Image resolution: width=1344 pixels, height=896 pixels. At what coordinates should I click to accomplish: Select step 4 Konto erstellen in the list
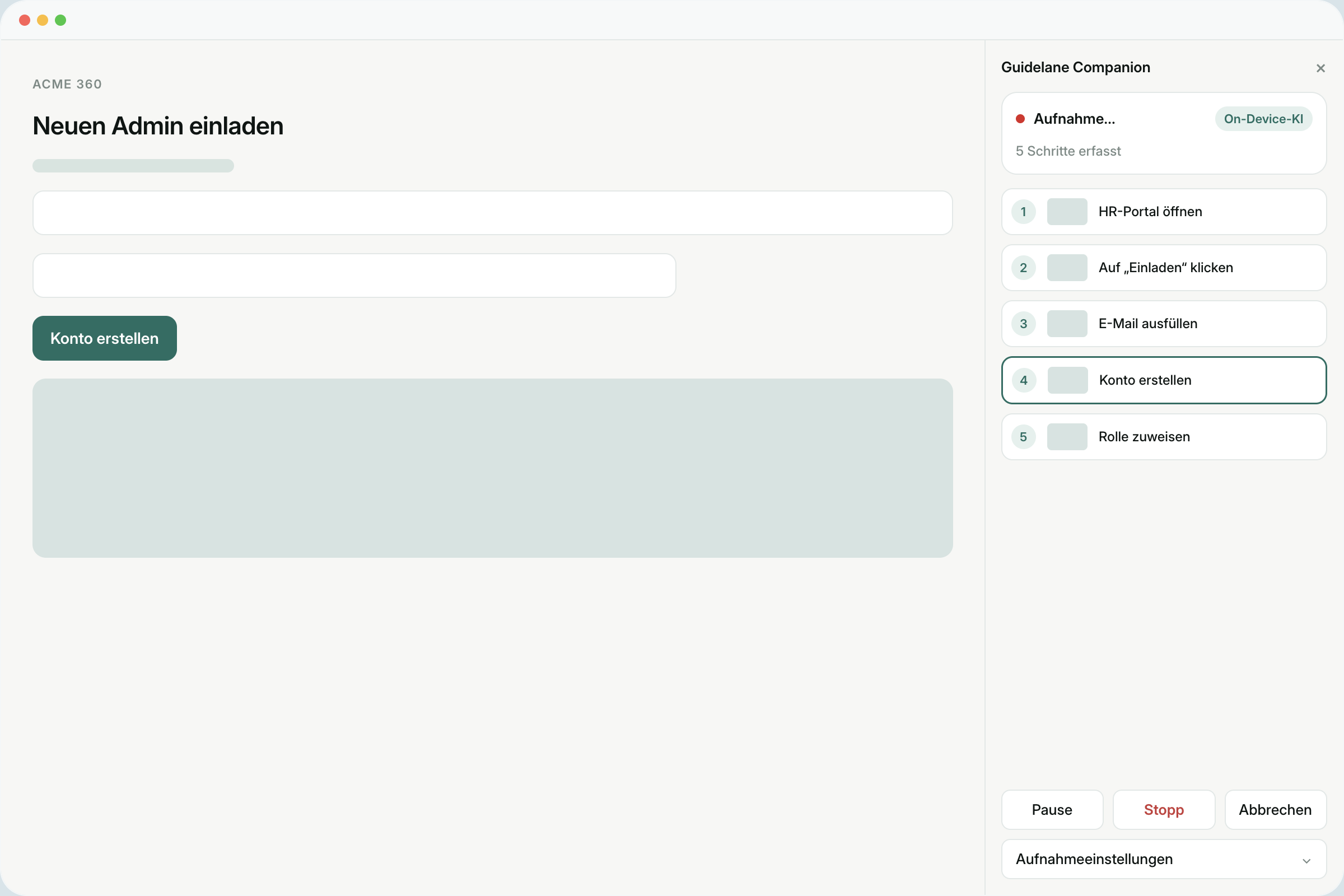(1164, 380)
